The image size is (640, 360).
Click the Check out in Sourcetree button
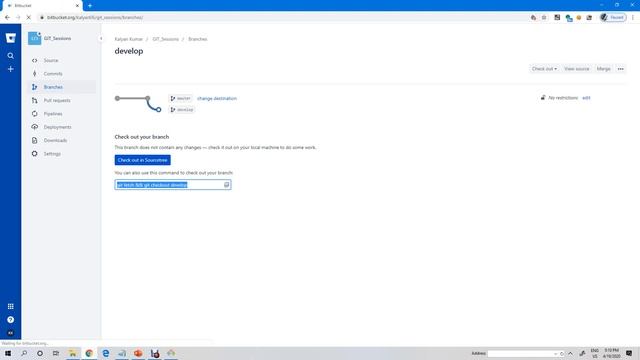(142, 160)
